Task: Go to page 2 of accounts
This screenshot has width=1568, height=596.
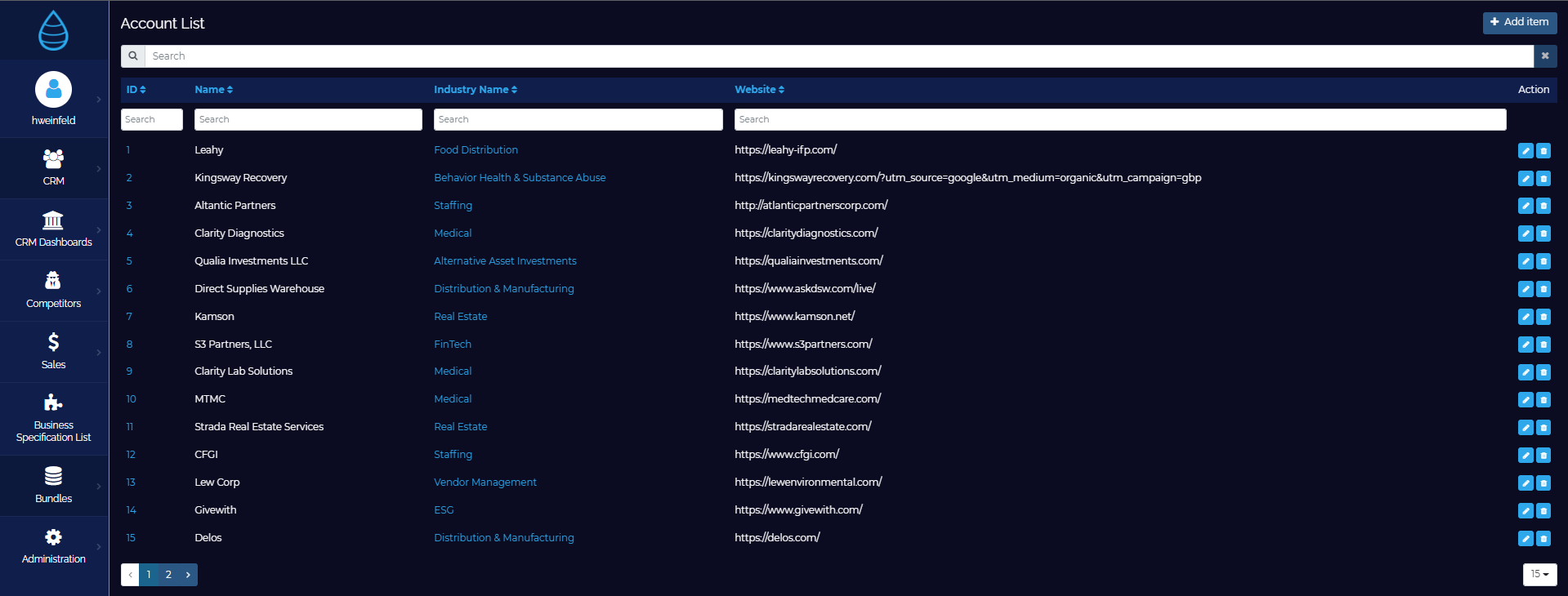Action: tap(168, 575)
